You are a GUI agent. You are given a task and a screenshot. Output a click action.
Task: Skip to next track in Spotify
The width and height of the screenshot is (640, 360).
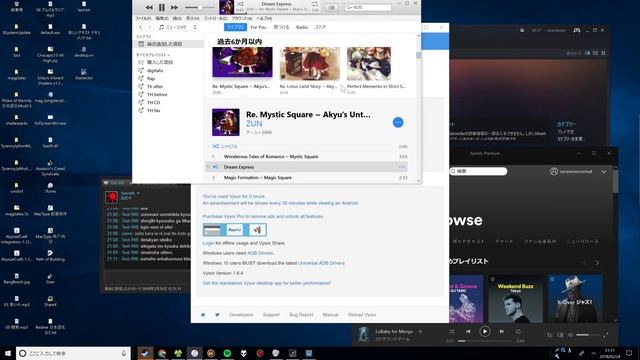(502, 331)
